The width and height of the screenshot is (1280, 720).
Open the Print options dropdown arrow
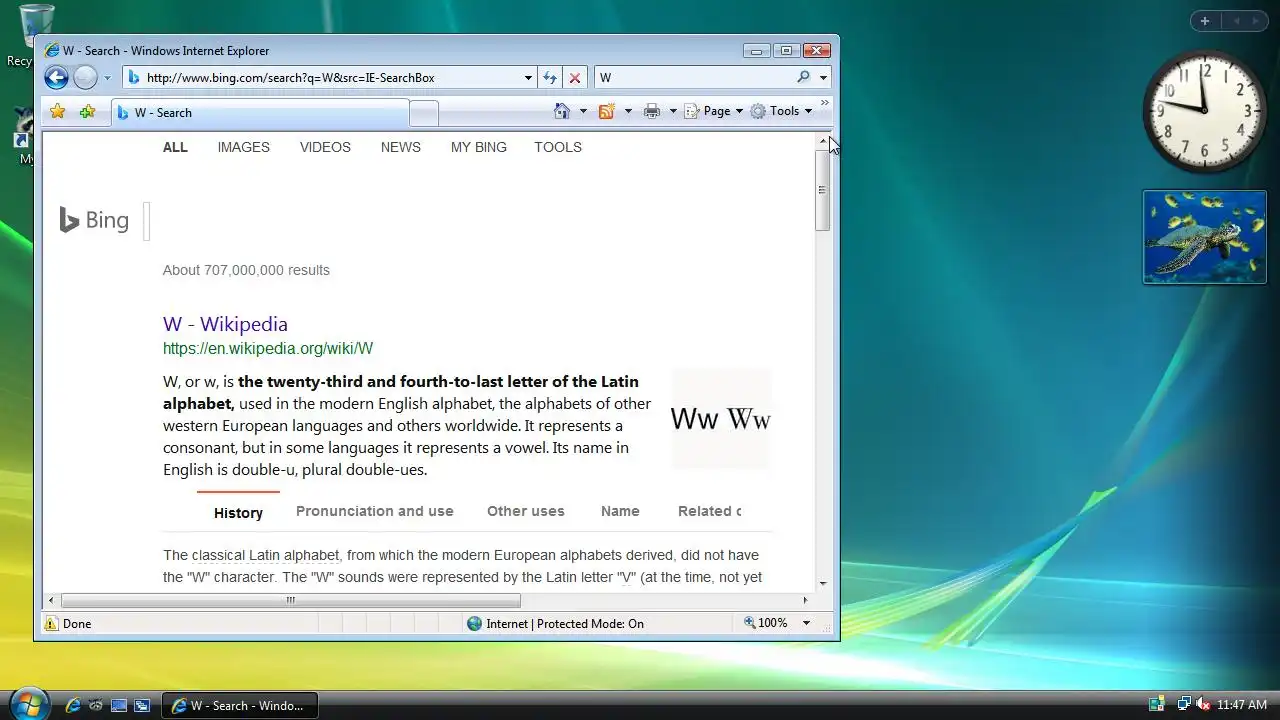[x=673, y=111]
